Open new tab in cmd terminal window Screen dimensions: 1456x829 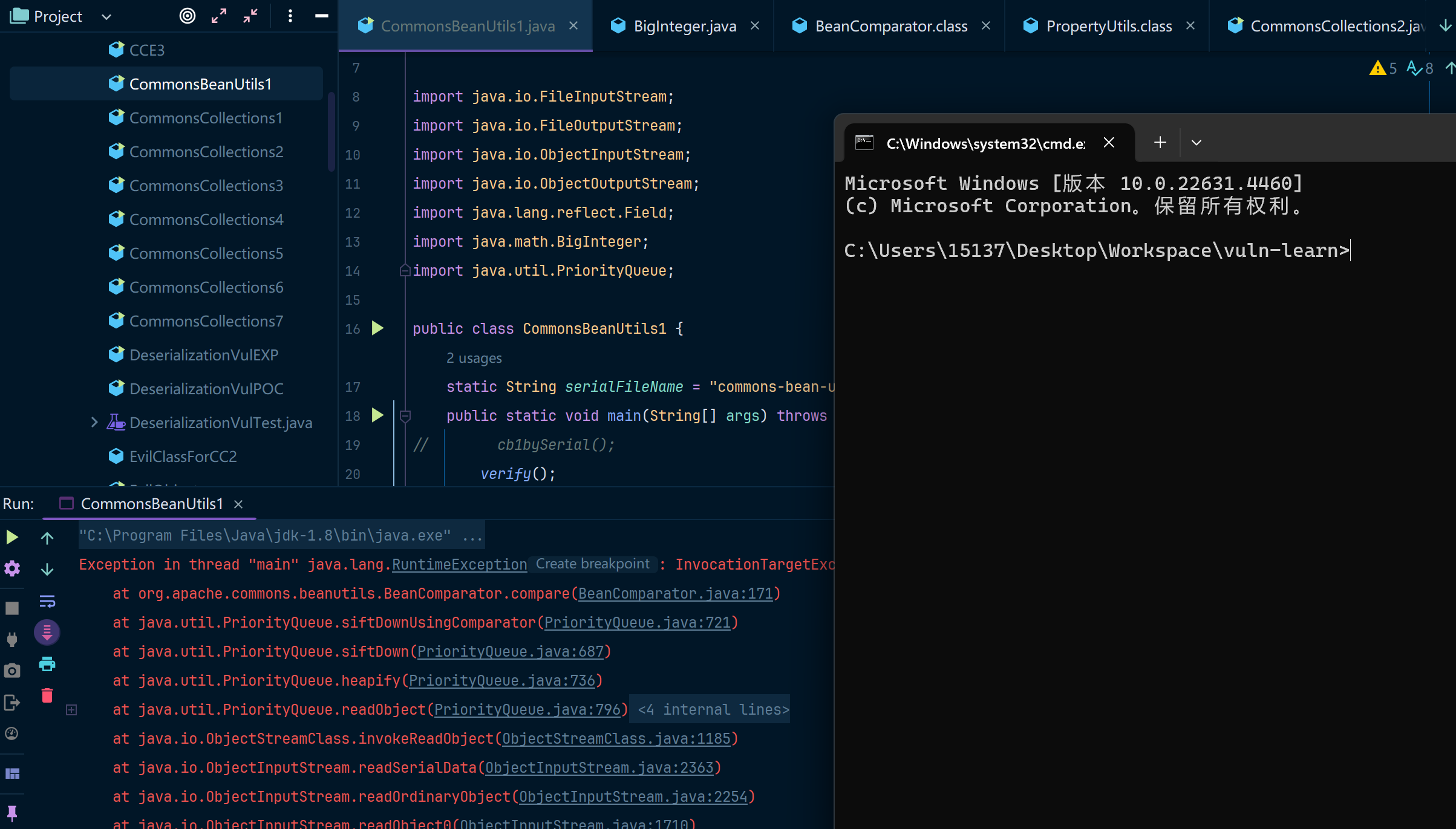(1160, 143)
